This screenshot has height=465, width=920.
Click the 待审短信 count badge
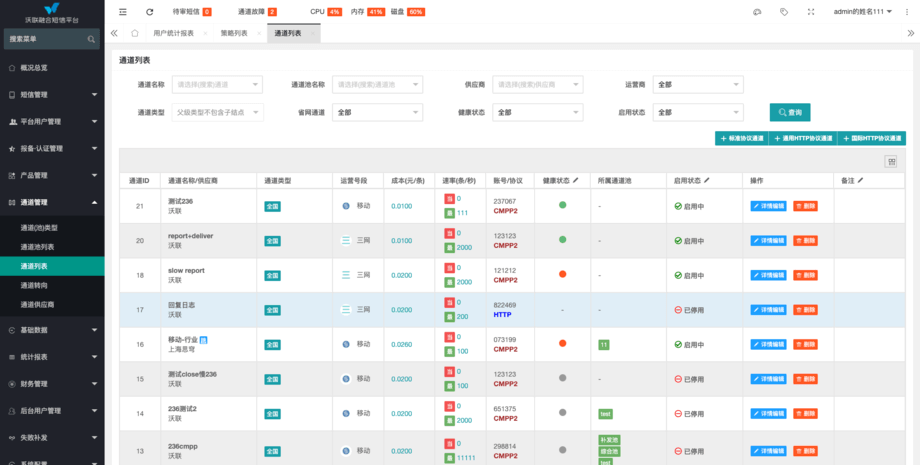(207, 12)
